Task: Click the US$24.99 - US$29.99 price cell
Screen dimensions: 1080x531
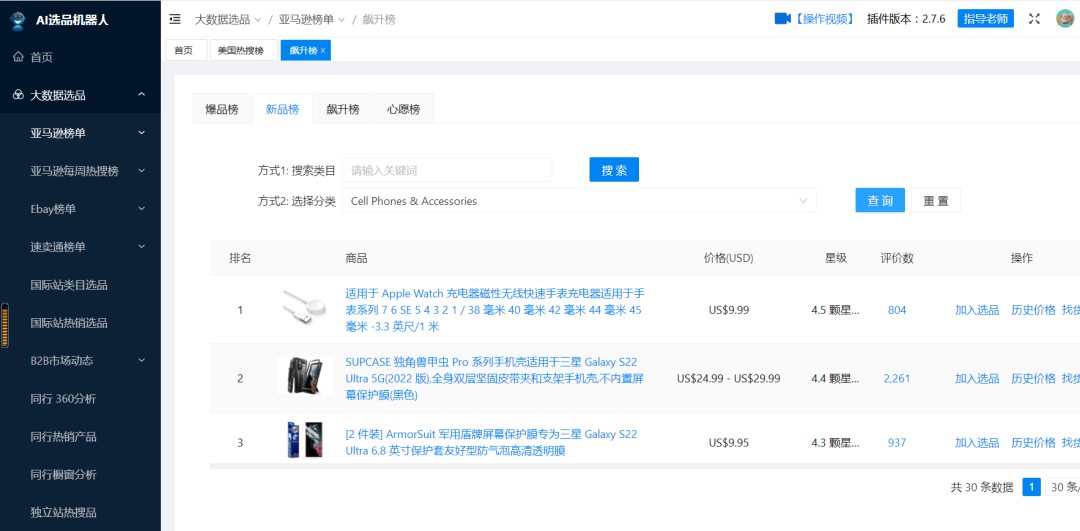Action: (x=729, y=378)
